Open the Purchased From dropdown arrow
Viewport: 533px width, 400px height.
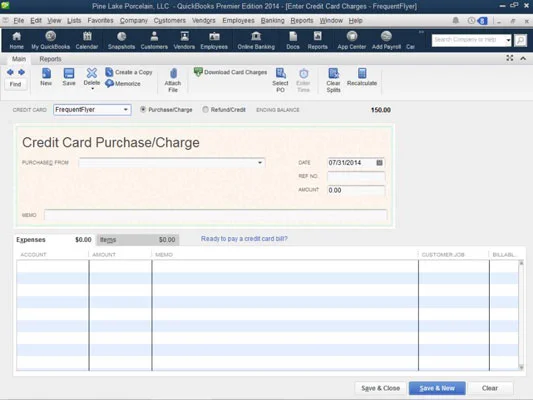click(260, 162)
